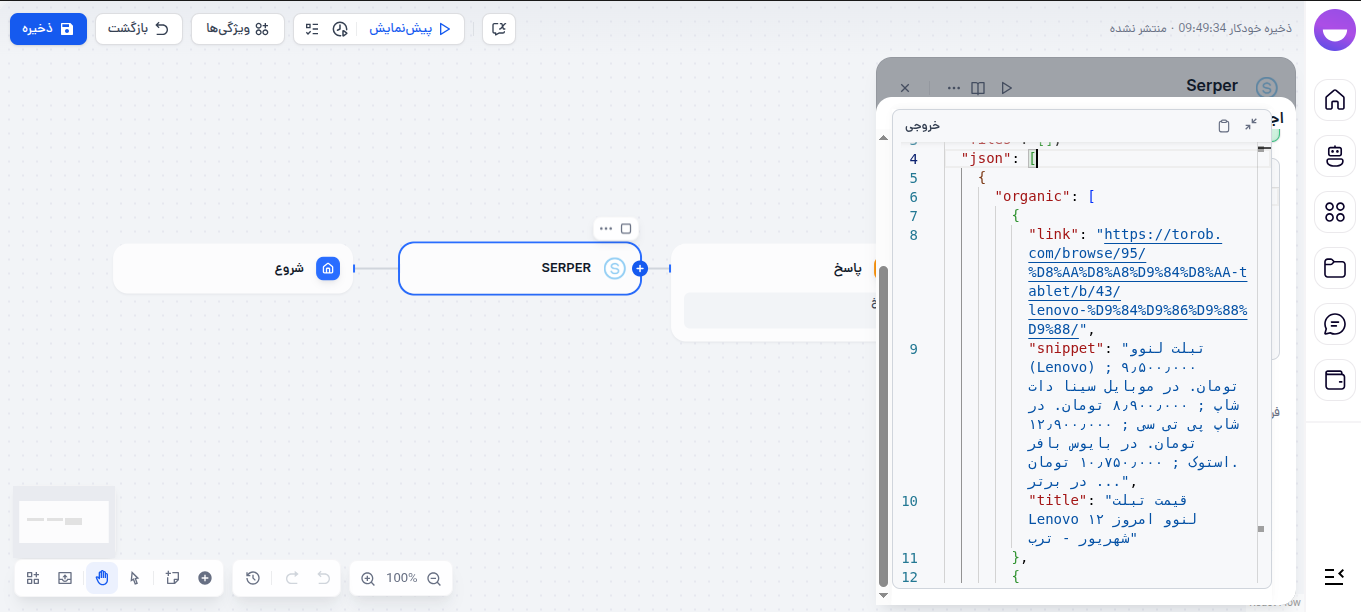Click the redo arrow in bottom toolbar
1361x612 pixels.
click(x=290, y=578)
